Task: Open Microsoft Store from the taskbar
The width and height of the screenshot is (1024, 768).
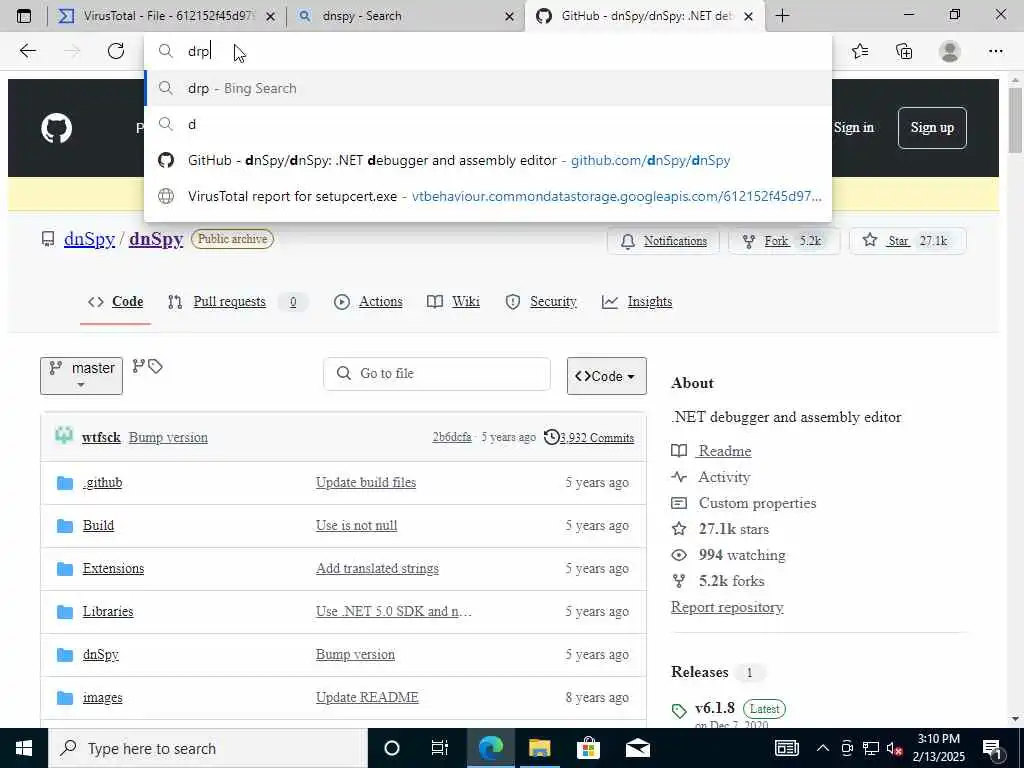Action: [588, 748]
